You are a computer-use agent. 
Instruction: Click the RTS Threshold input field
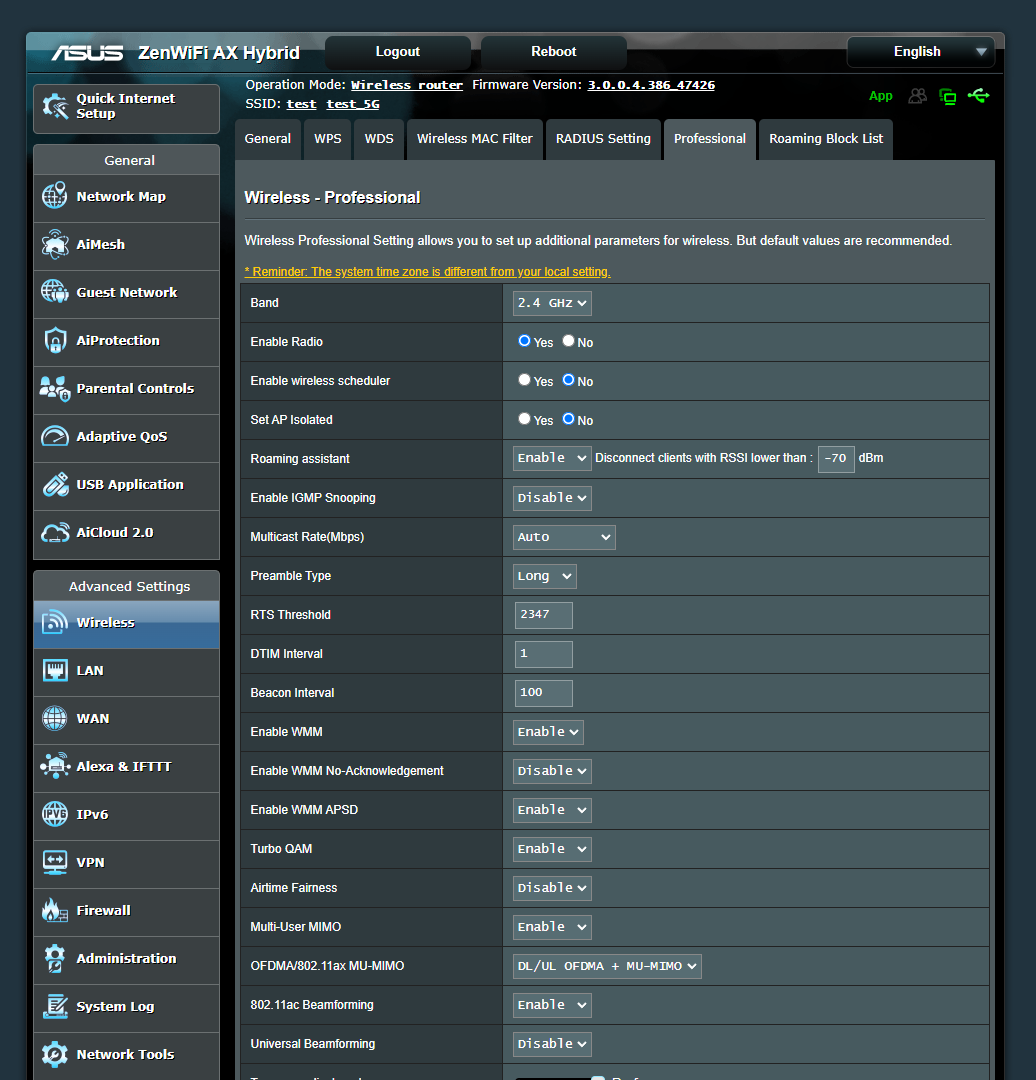coord(542,615)
